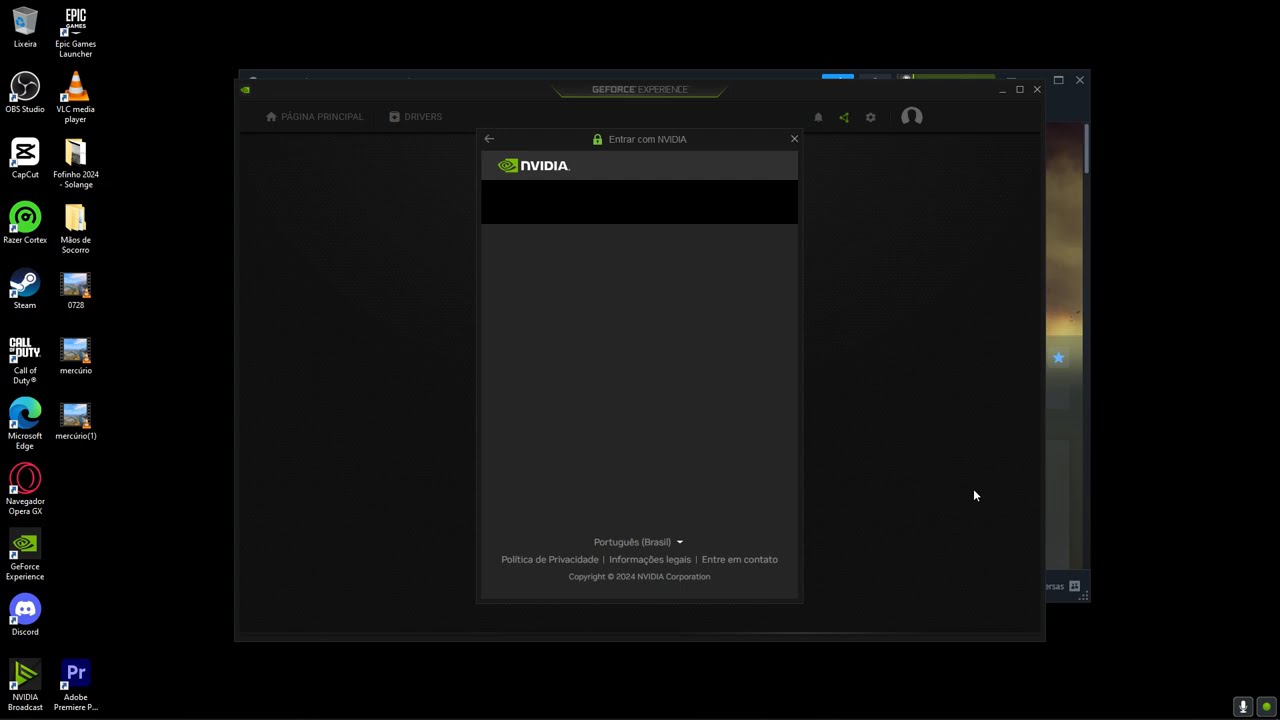Select OBS Studio desktop icon
Viewport: 1280px width, 720px height.
pos(25,92)
